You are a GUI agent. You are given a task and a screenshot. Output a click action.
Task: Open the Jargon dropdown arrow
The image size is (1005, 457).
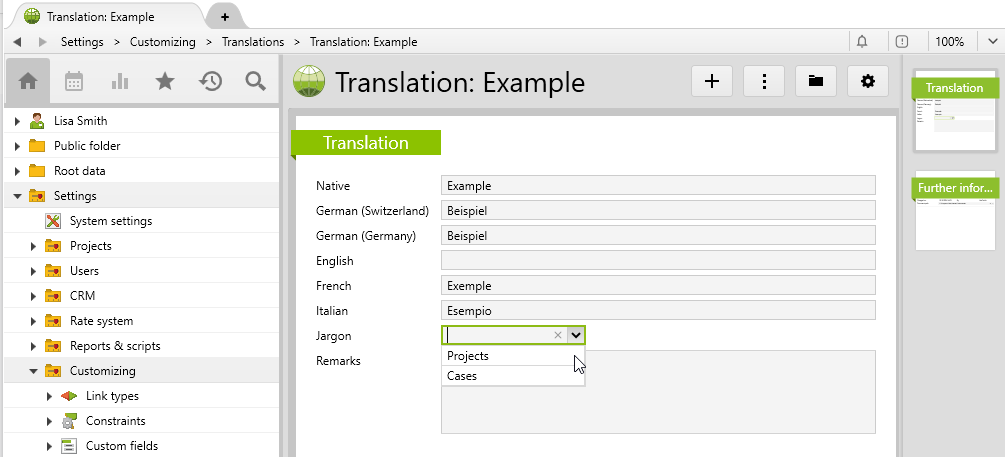click(576, 336)
